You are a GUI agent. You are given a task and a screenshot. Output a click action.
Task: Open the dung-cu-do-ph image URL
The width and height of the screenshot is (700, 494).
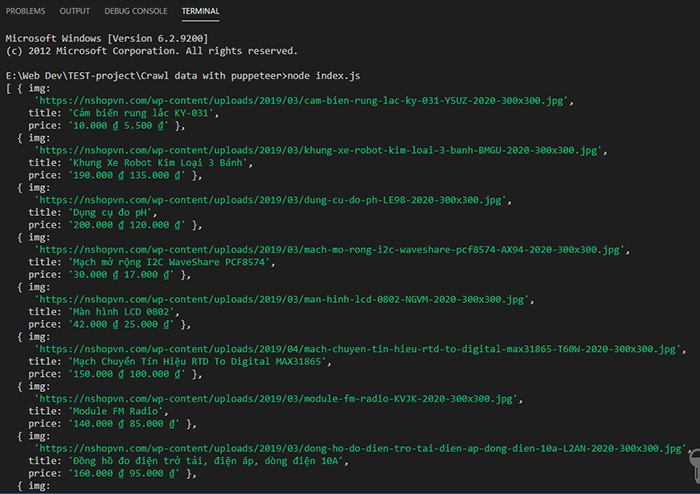pyautogui.click(x=271, y=200)
